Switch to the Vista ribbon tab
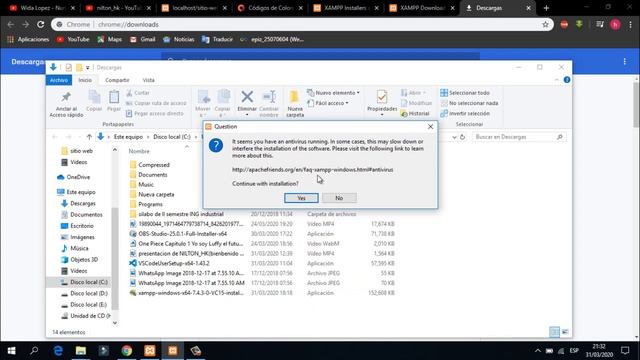Viewport: 640px width, 360px height. coord(149,80)
